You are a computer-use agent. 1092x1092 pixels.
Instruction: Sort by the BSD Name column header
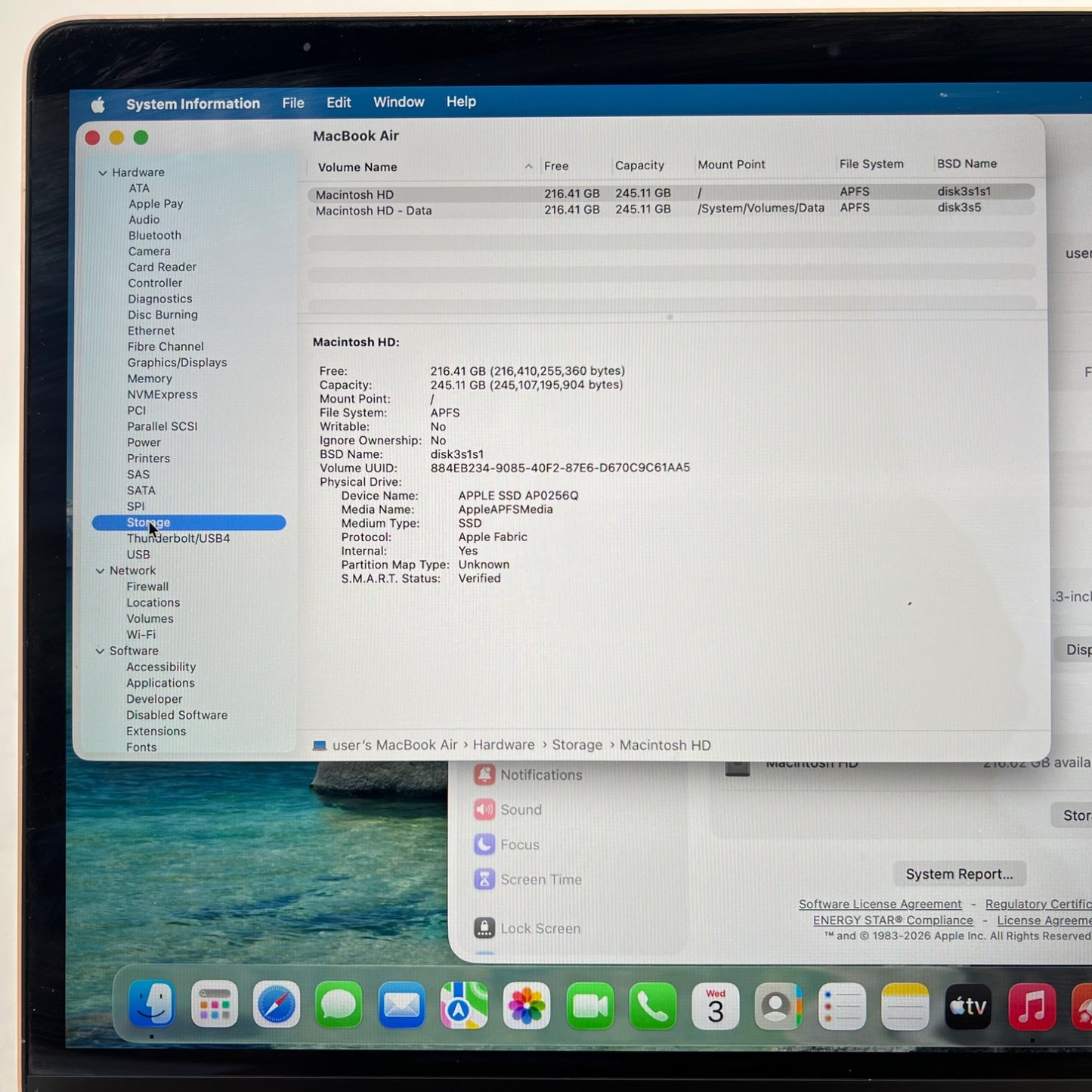[967, 163]
